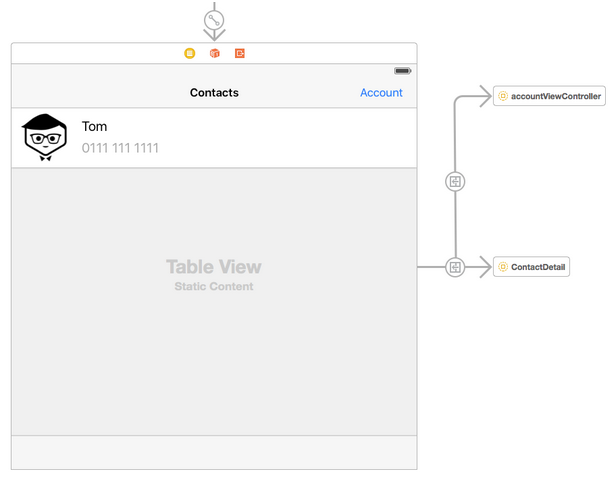Select the segue icon leading to accountViewController
612x484 pixels.
click(455, 181)
